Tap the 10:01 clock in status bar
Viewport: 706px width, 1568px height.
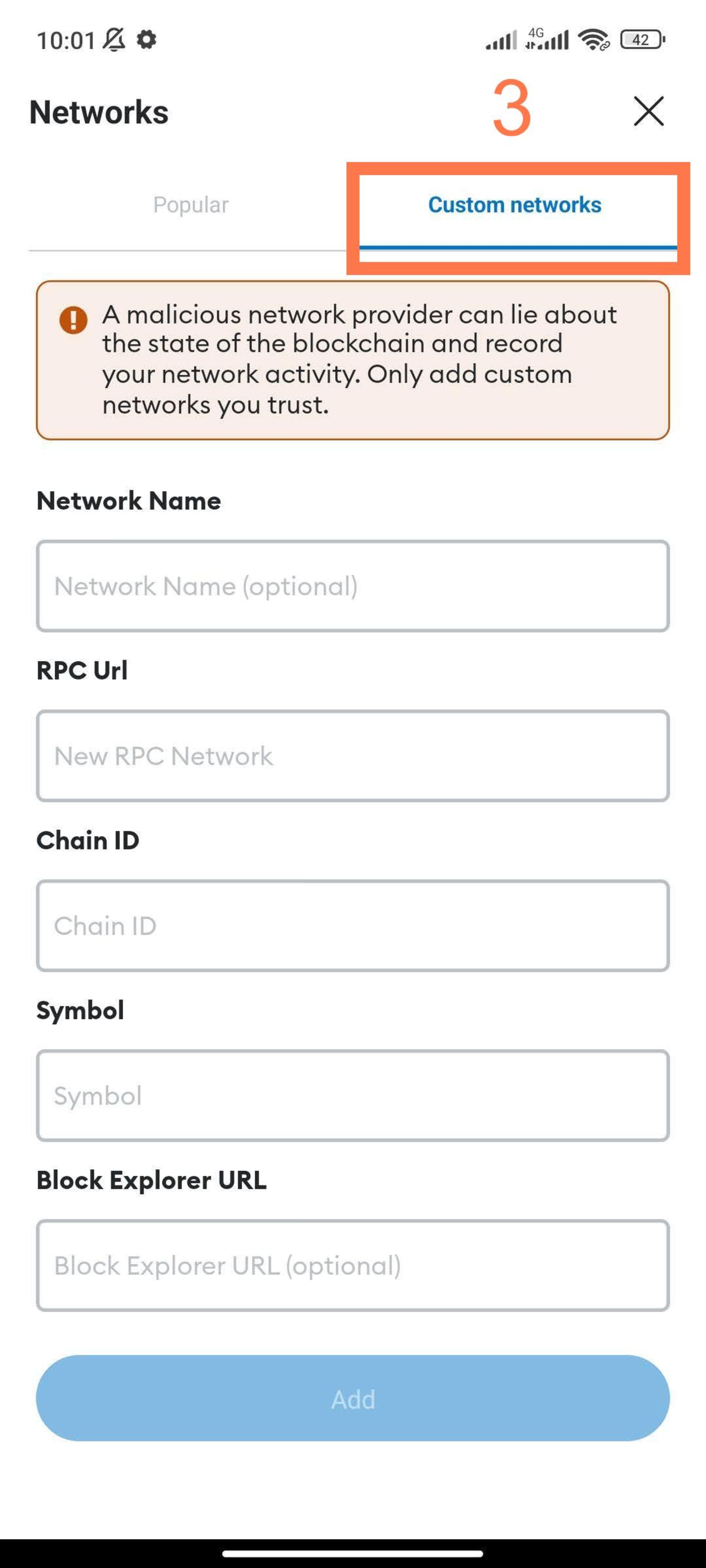(x=66, y=40)
